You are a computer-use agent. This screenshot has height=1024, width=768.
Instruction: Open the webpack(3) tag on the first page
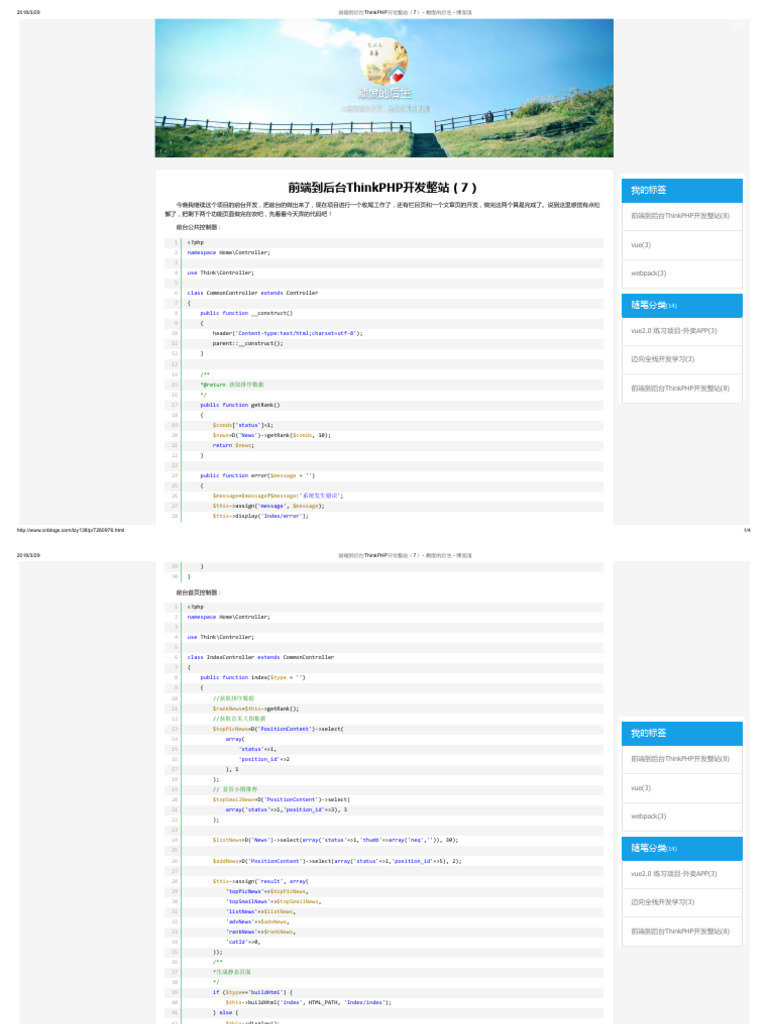648,273
